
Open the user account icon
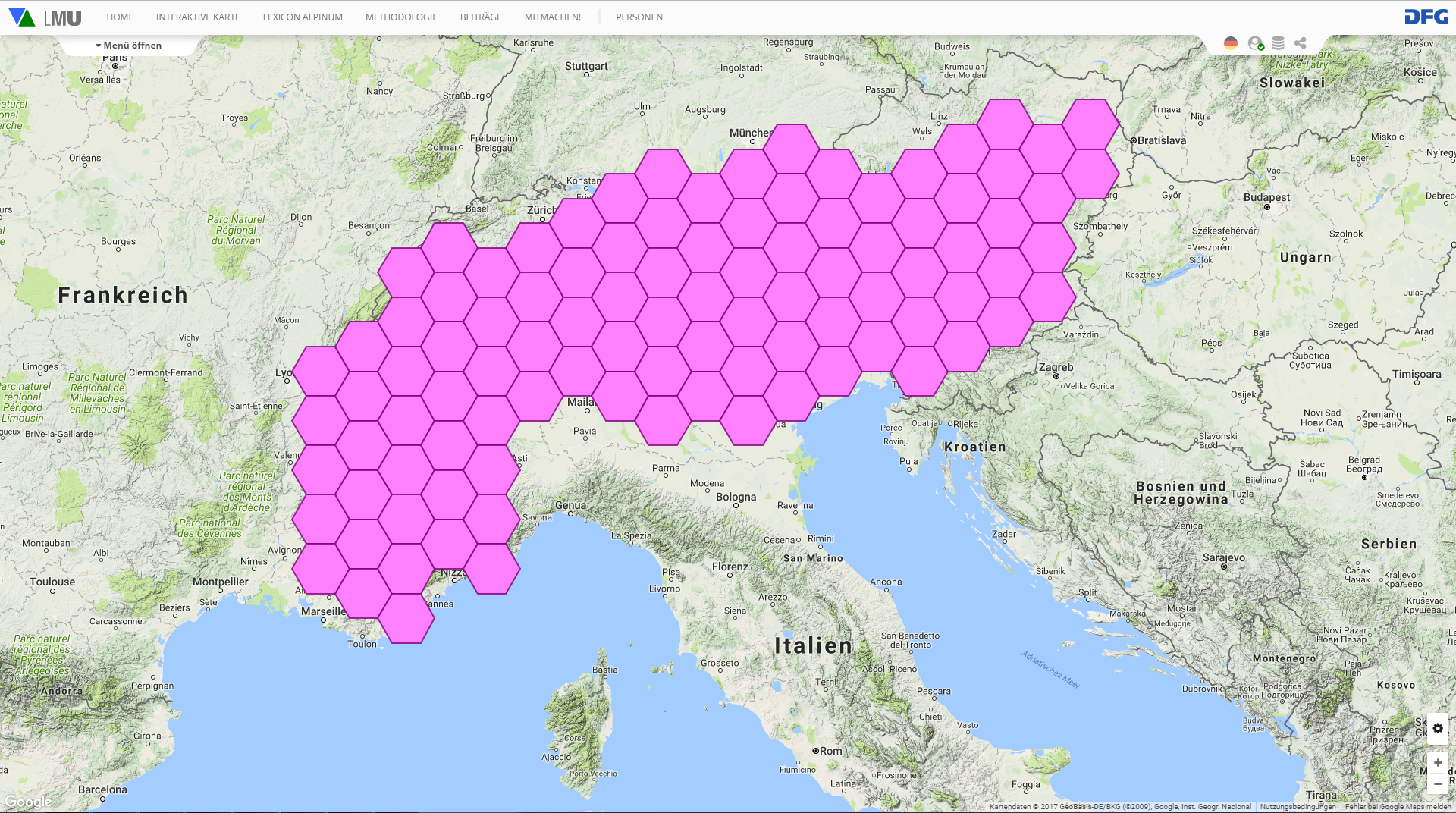1255,43
